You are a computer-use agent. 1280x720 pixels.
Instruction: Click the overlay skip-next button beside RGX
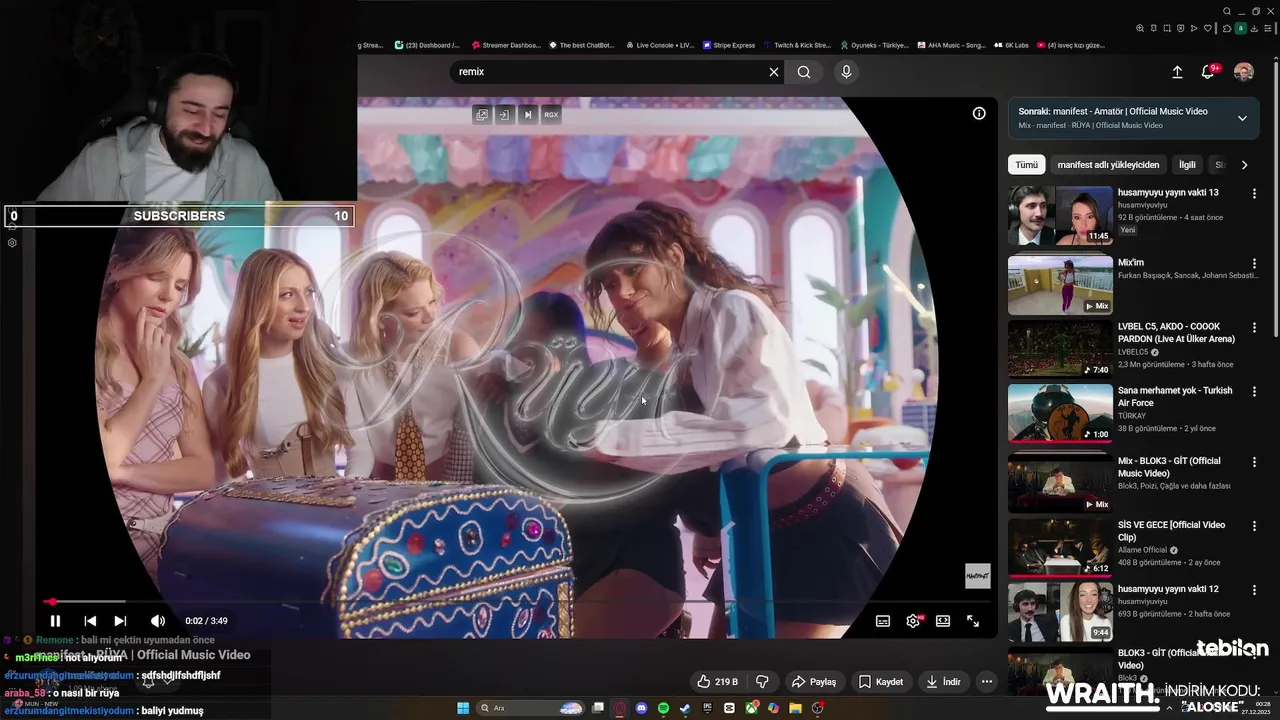528,115
